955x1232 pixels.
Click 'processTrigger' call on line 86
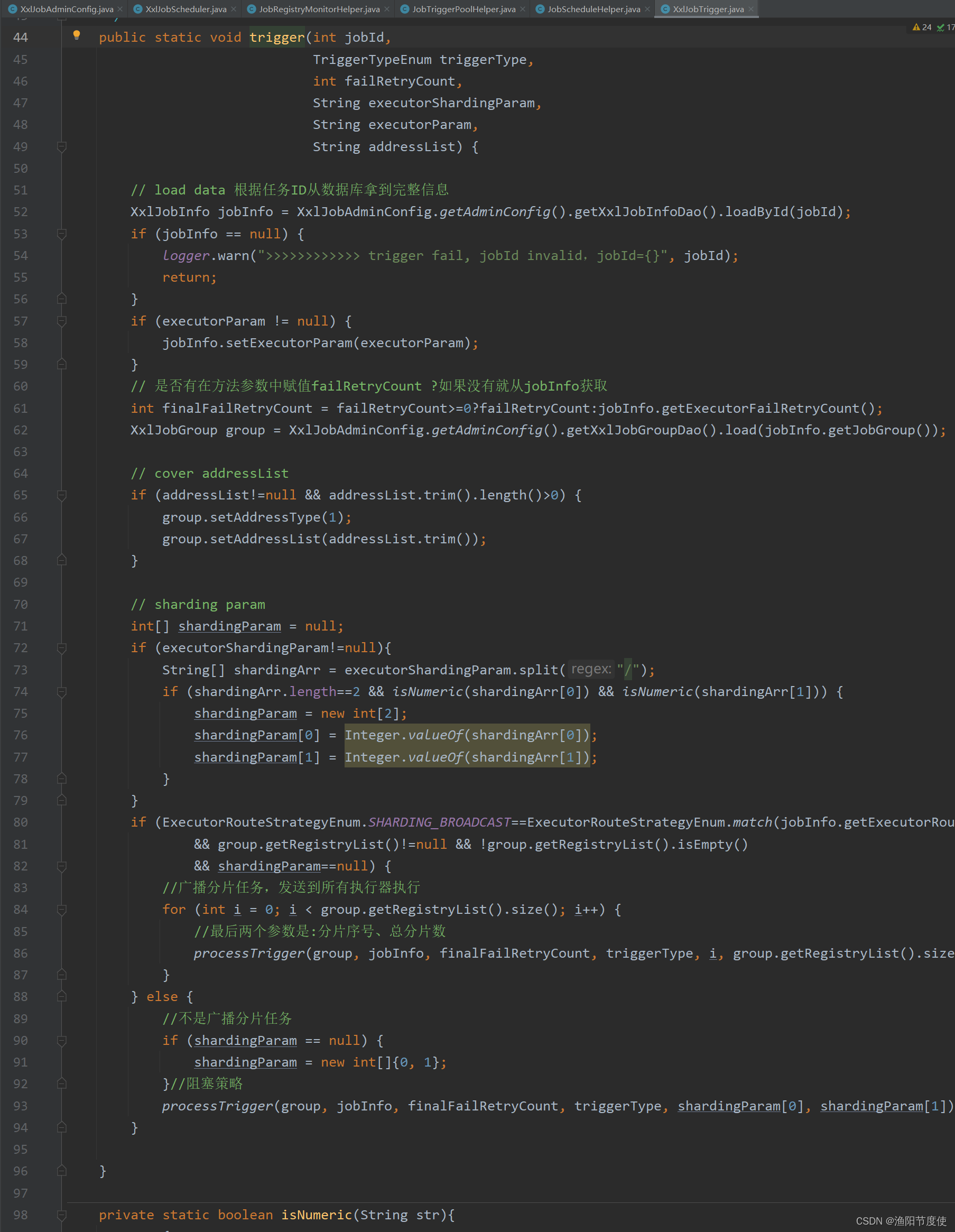(249, 953)
